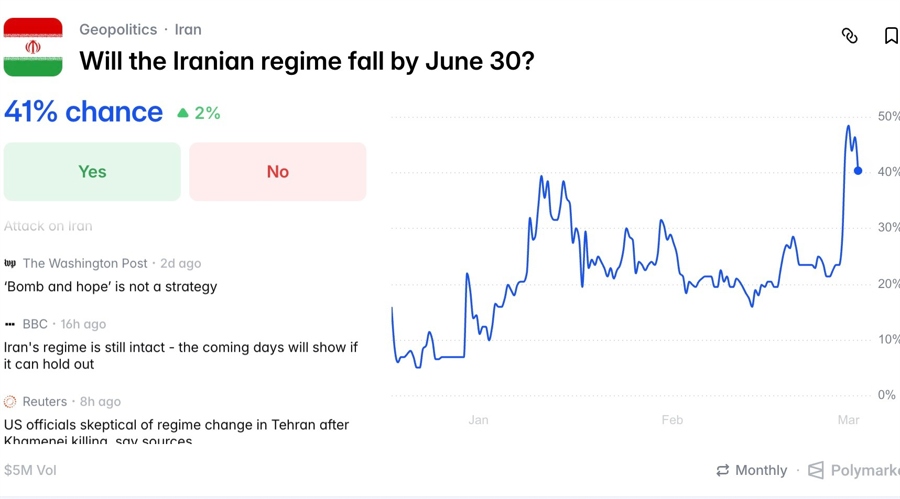Click the Iran flag market image

click(33, 47)
